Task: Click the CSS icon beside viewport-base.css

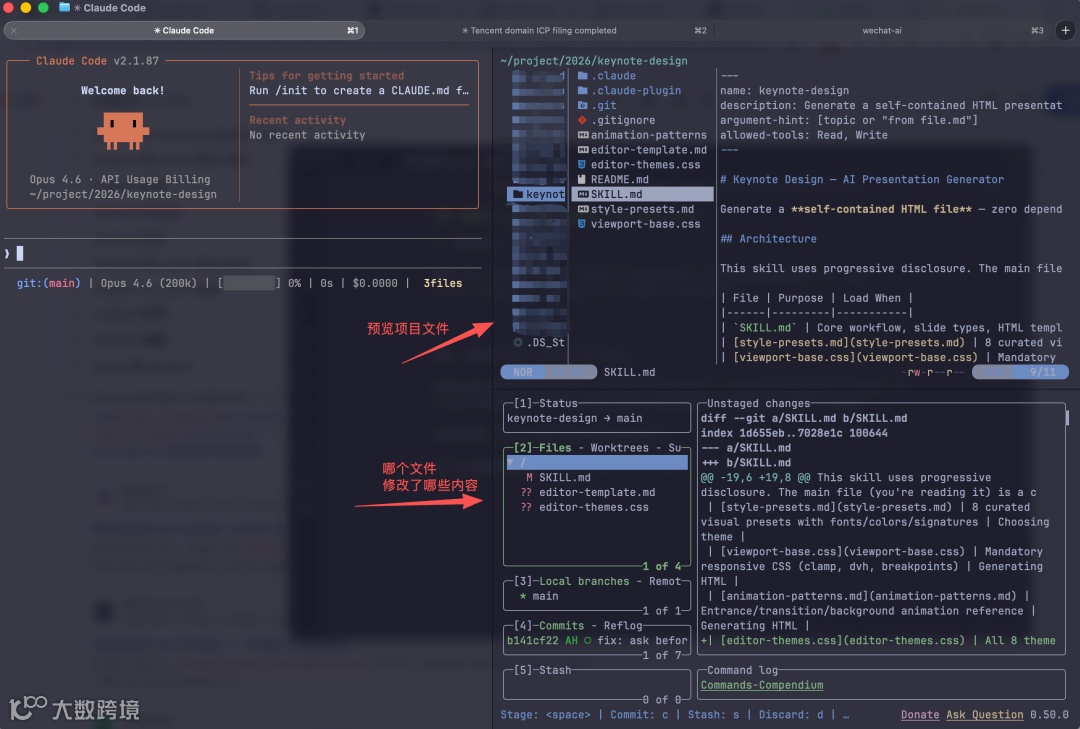Action: click(583, 224)
